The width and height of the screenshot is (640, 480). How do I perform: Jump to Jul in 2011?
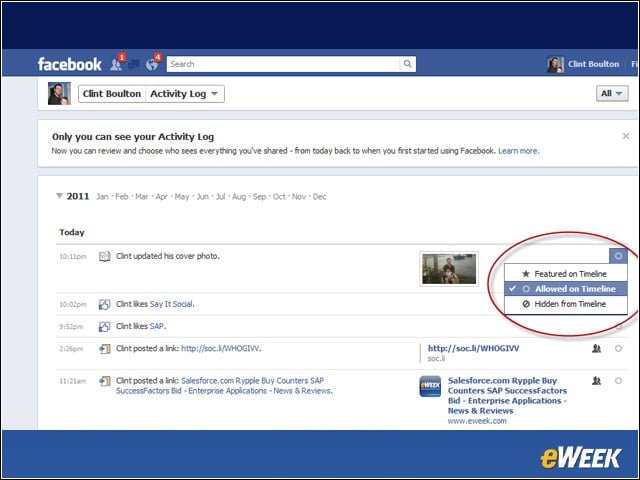point(220,197)
